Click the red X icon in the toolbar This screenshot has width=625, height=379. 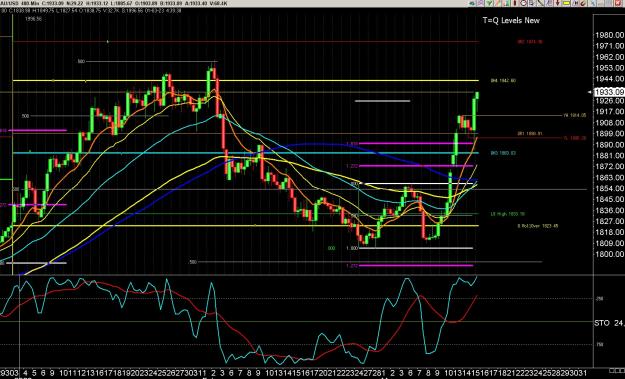[617, 3]
